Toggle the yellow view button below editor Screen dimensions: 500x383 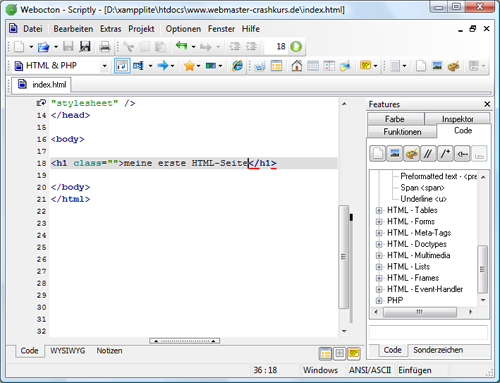pos(353,353)
